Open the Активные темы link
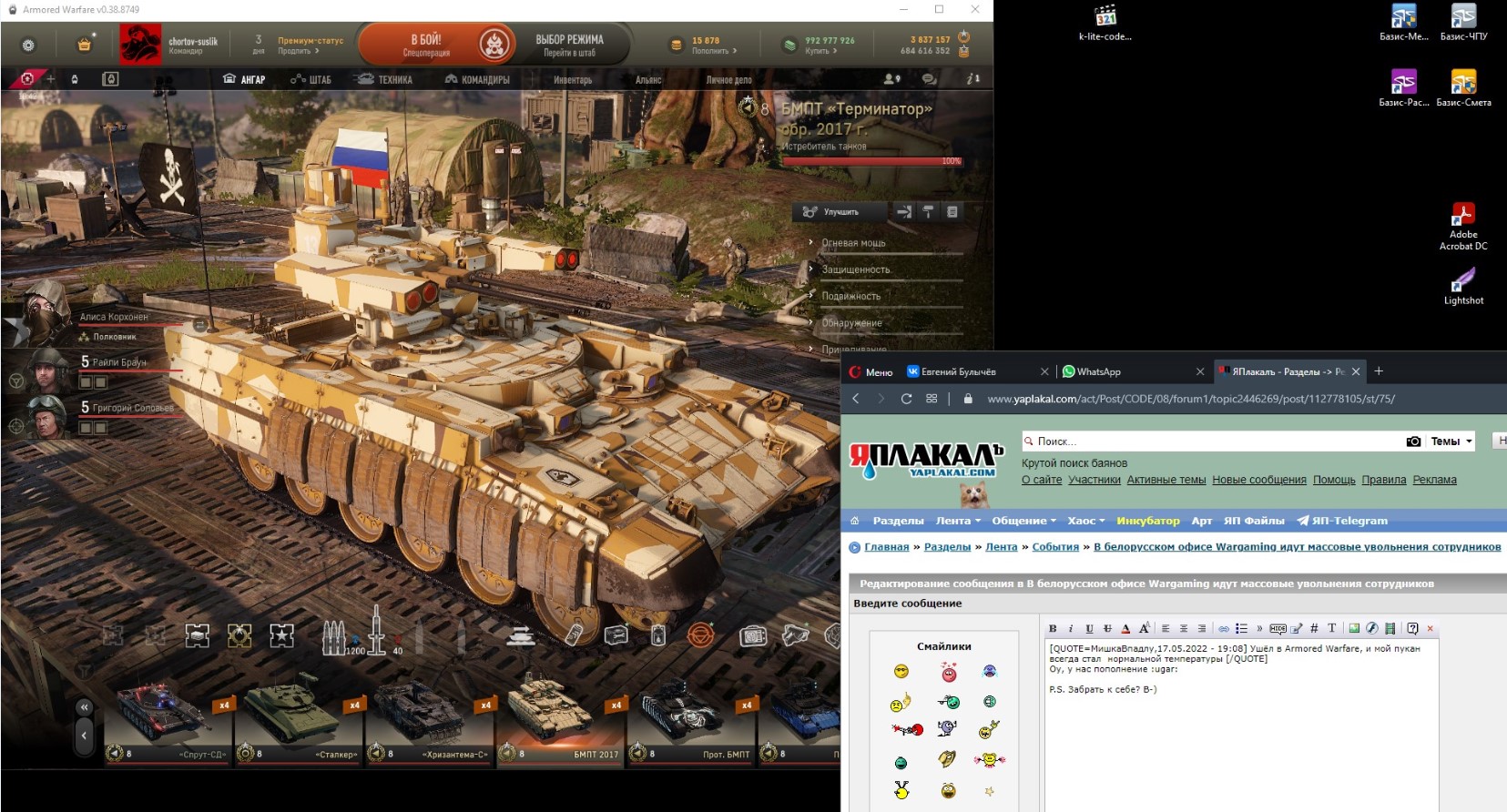 1166,480
